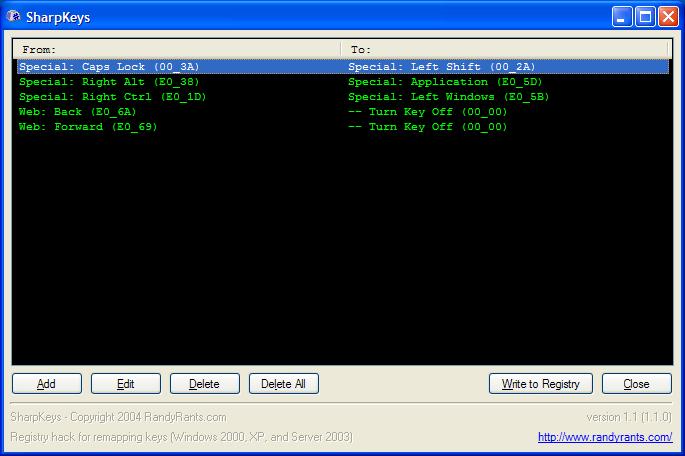Click the Add button
The width and height of the screenshot is (685, 456).
[47, 383]
